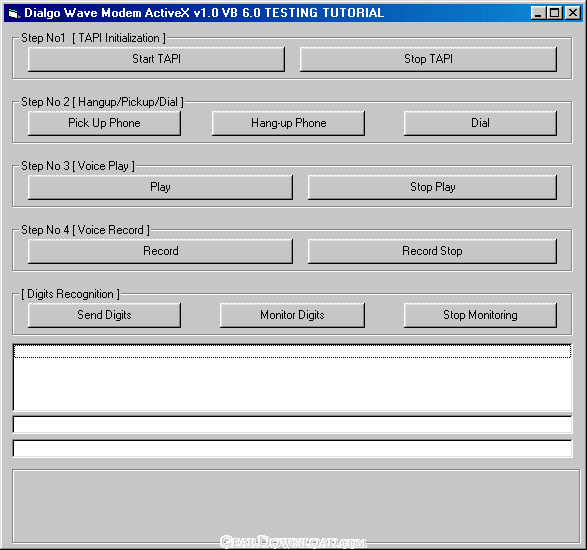Start Monitor Digits recognition
The image size is (587, 550).
pyautogui.click(x=292, y=315)
